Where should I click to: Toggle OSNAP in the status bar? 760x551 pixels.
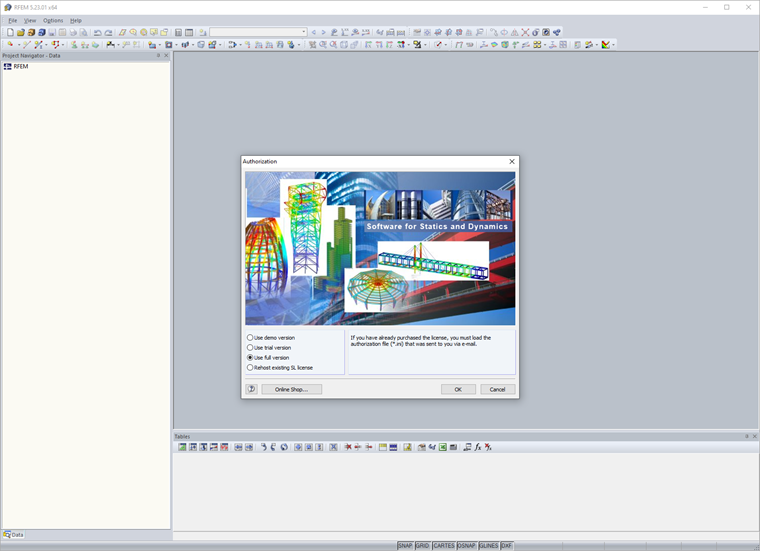(466, 546)
